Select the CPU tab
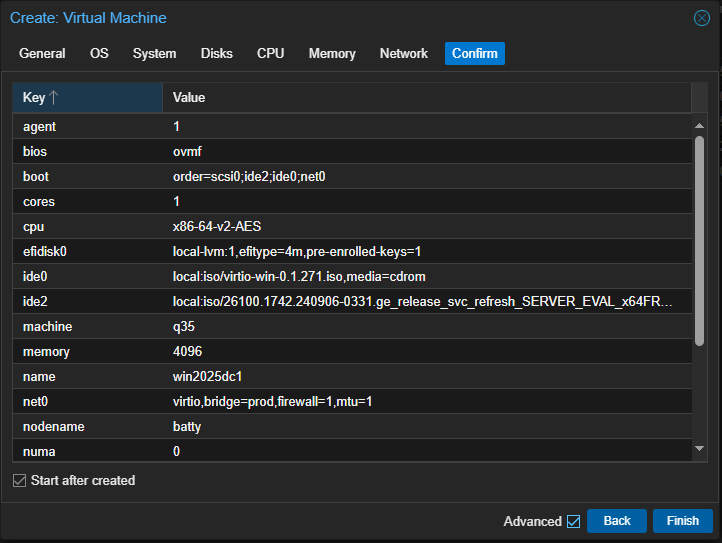722x543 pixels. point(270,54)
